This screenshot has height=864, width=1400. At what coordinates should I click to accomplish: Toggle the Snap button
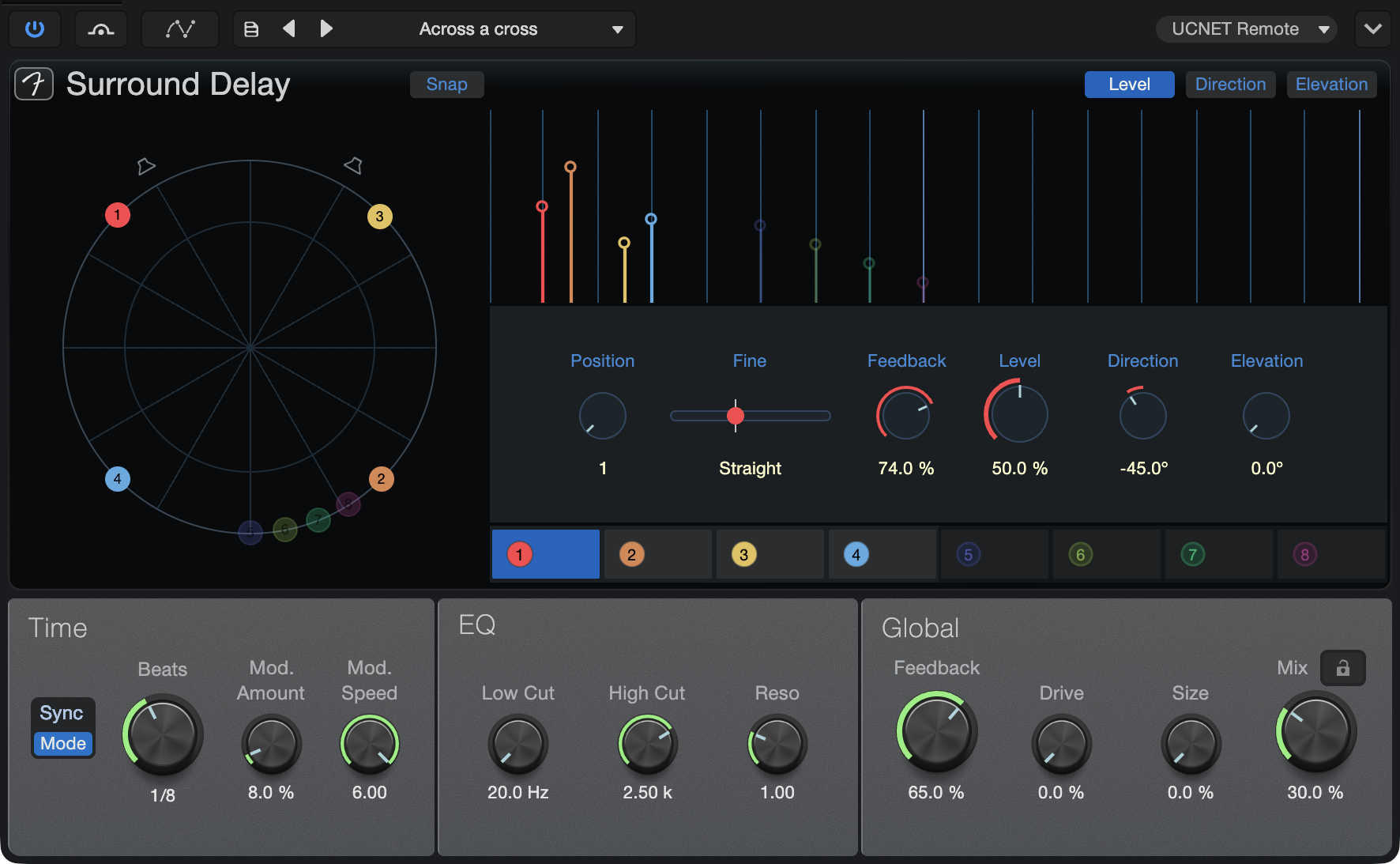coord(446,85)
